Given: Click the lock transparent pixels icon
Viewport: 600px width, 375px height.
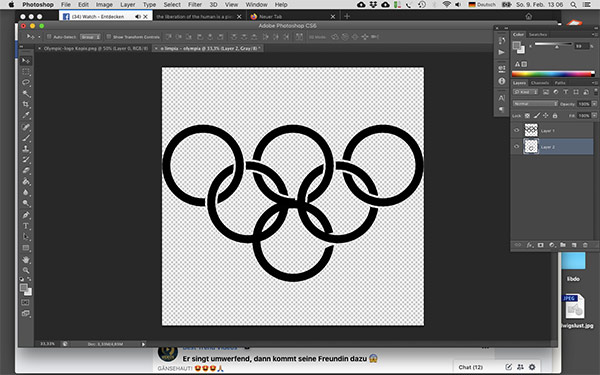Looking at the screenshot, I should (x=527, y=116).
